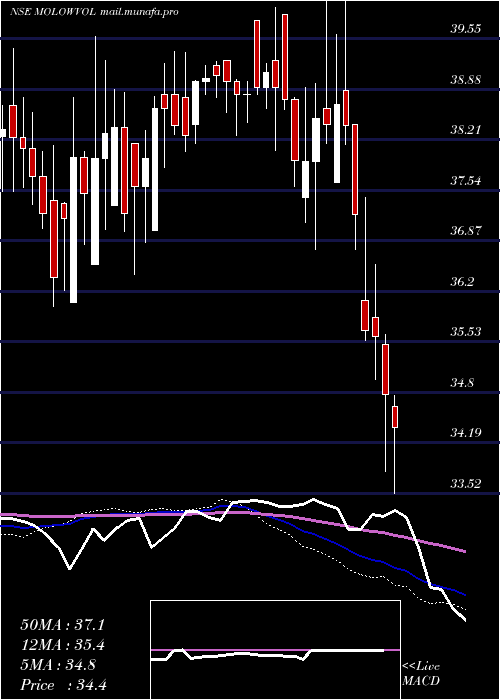Screen dimensions: 500x700
Task: Click the <<Live MACD label
Action: [421, 674]
